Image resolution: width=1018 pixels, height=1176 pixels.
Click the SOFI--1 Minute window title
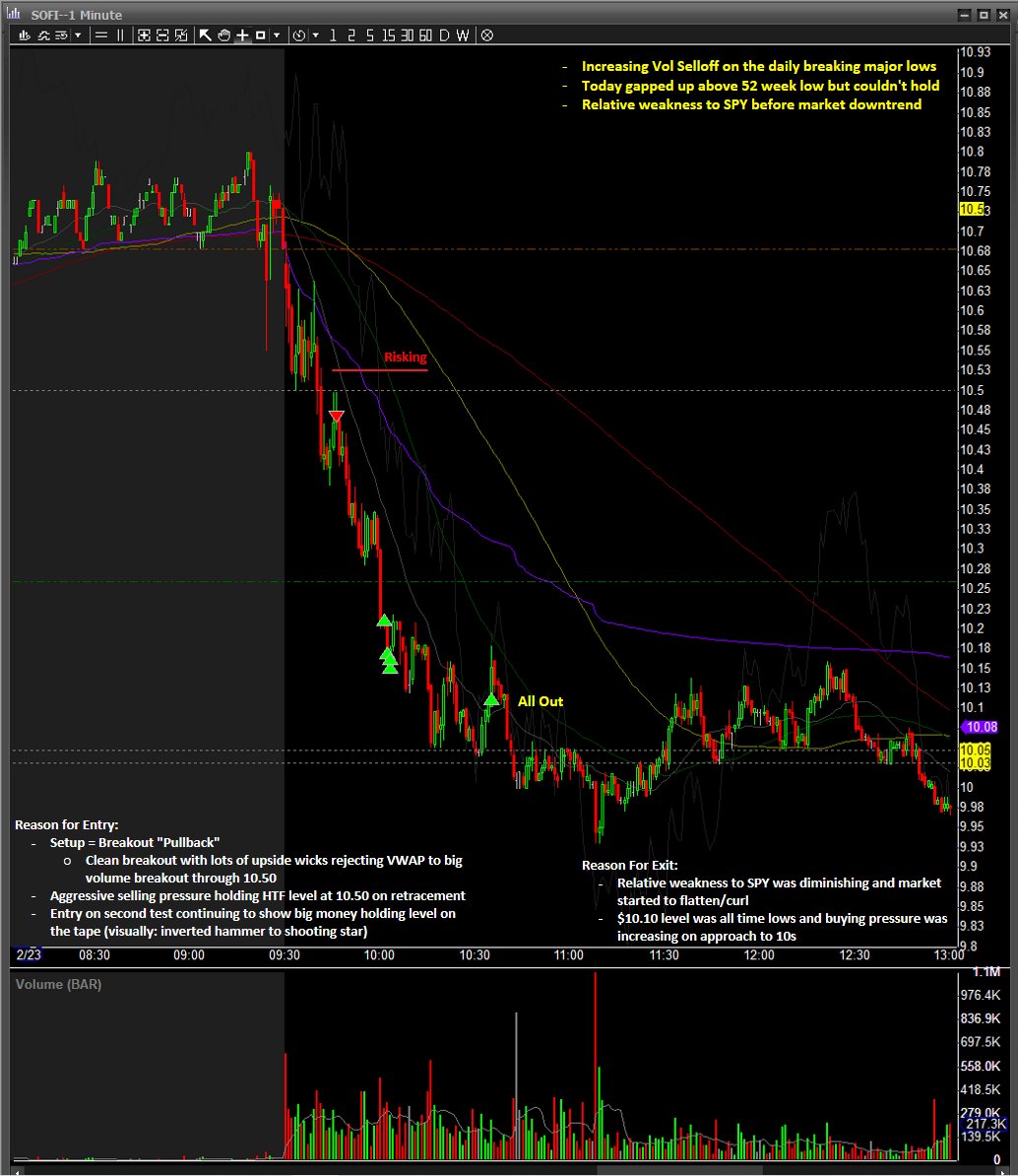tap(77, 14)
